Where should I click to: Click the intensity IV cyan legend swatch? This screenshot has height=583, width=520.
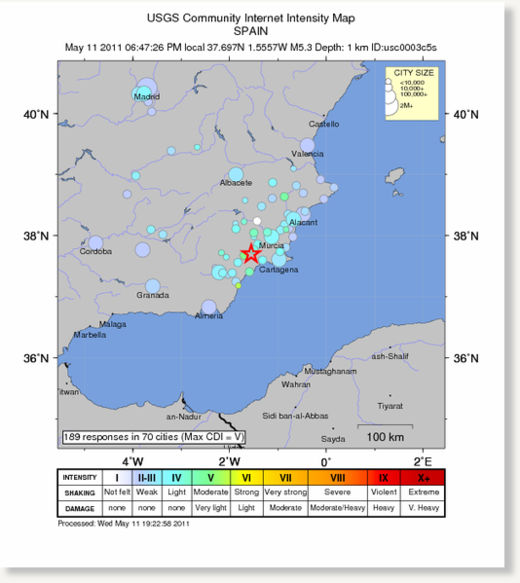[x=177, y=477]
